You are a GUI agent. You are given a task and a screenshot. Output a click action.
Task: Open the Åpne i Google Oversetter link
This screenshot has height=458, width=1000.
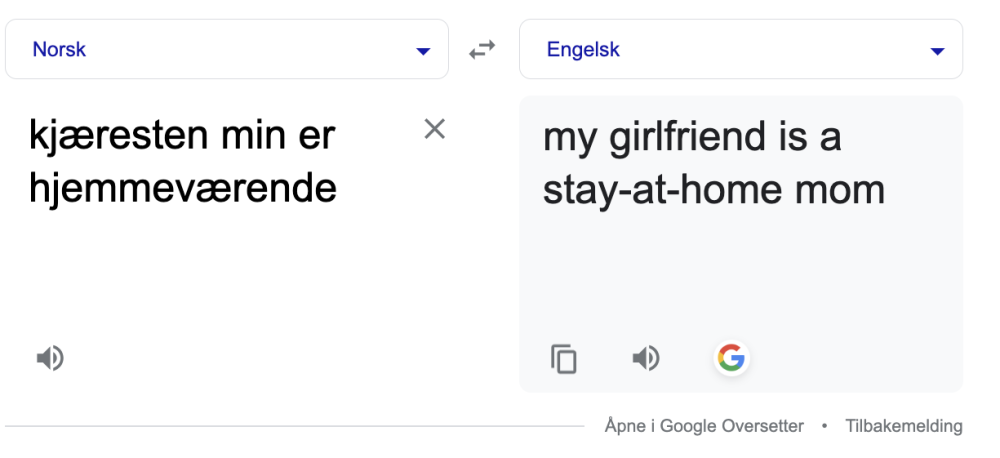coord(704,425)
